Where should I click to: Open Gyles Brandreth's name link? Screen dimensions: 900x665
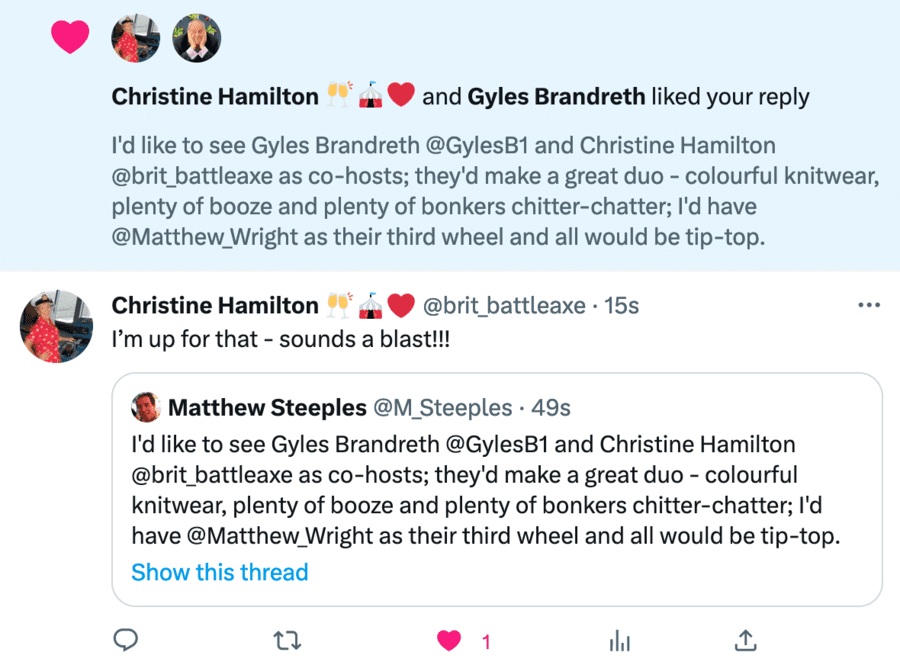click(x=555, y=96)
